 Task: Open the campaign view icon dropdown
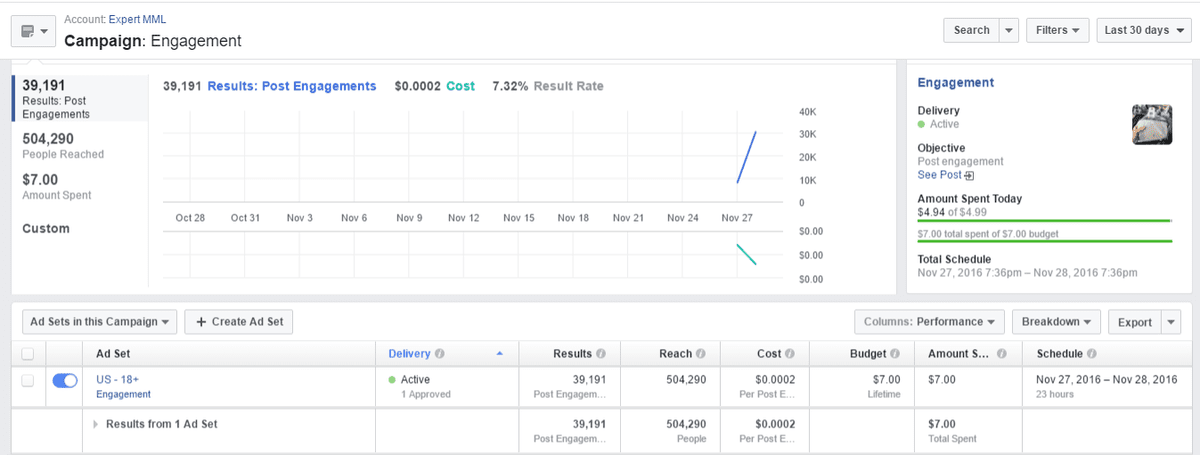click(x=33, y=31)
